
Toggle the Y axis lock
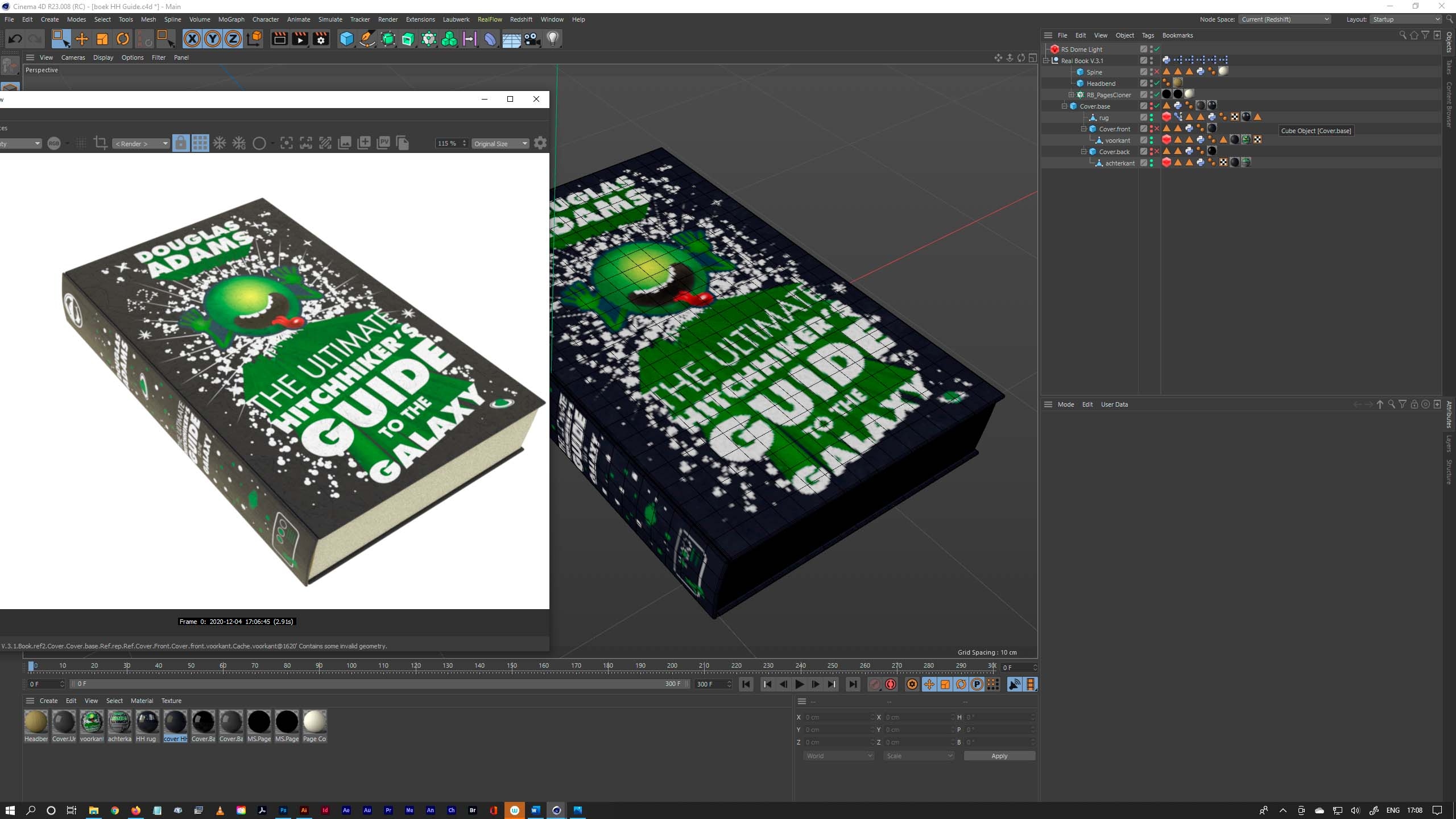coord(213,39)
